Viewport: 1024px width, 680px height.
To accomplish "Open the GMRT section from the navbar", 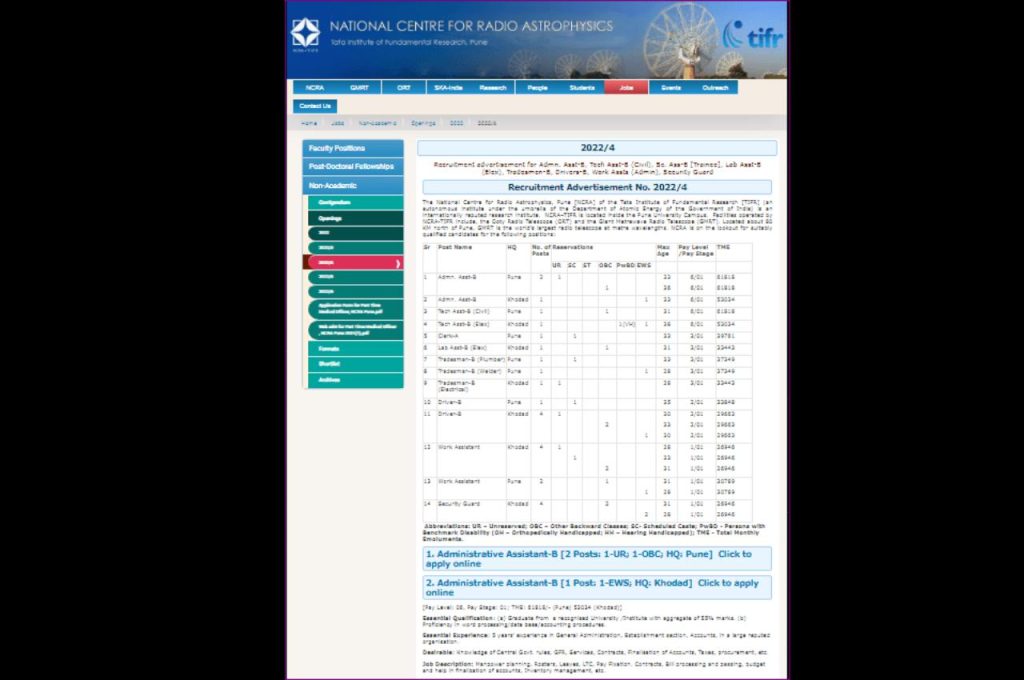I will pyautogui.click(x=359, y=87).
